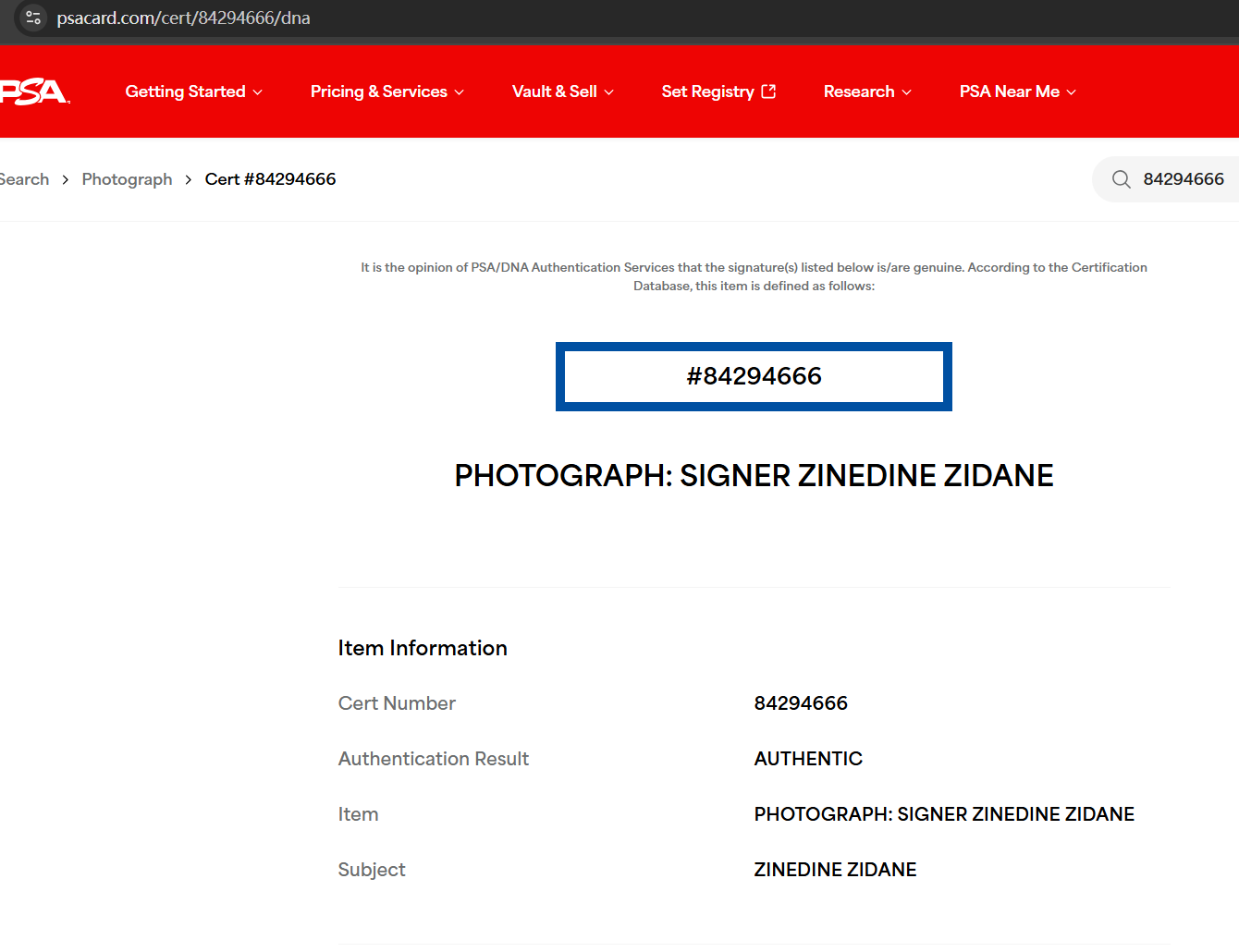Open the PSA Near Me menu
1239x952 pixels.
point(1017,92)
